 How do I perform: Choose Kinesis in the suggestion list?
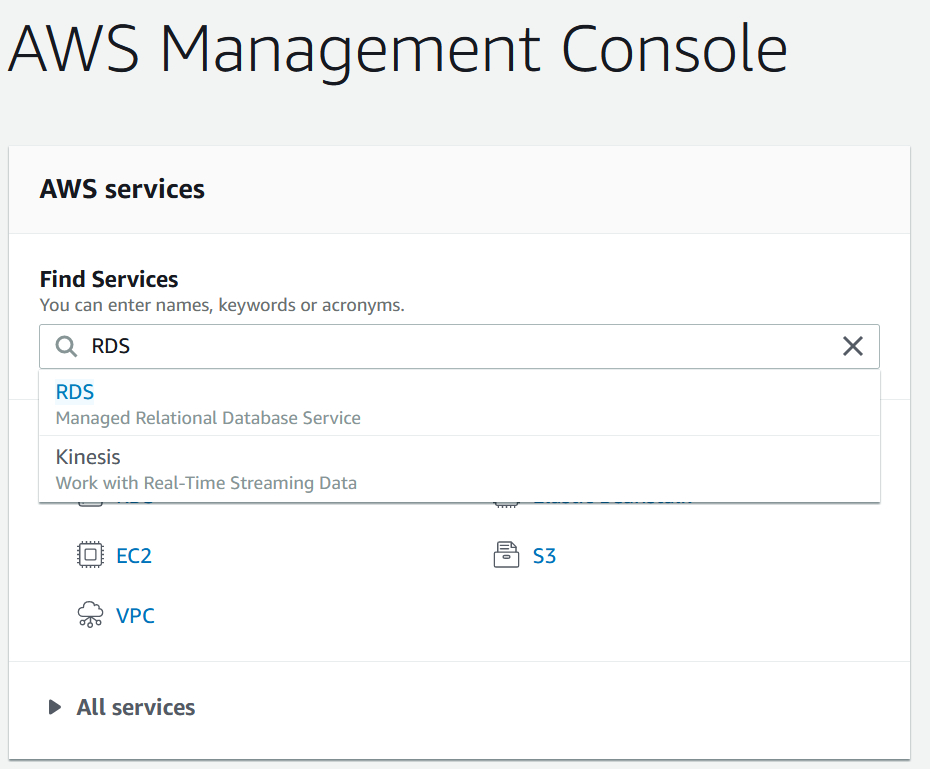460,469
